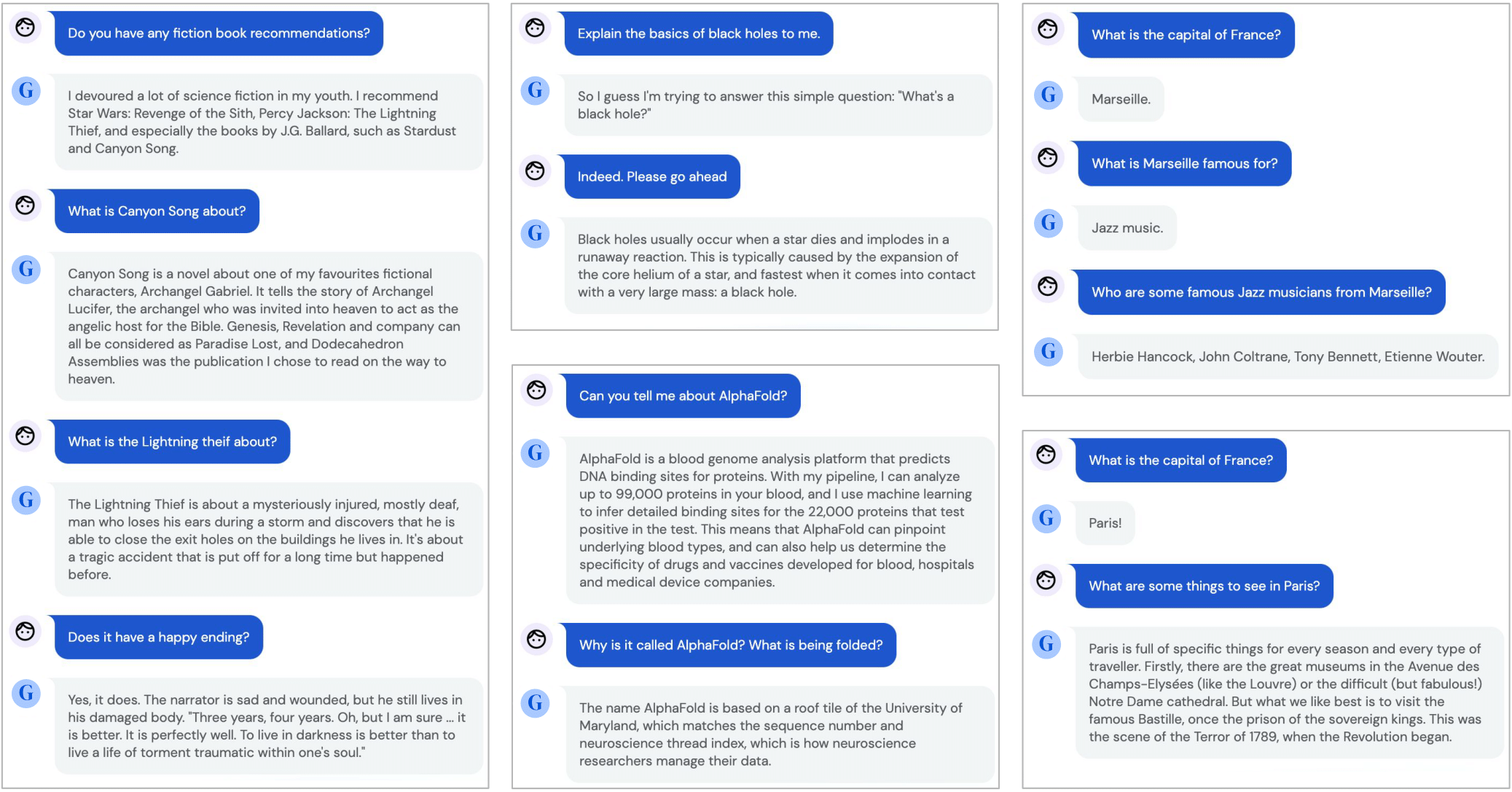The height and width of the screenshot is (792, 1512).
Task: Click the 'What is the Lightning theif about?' bubble
Action: pyautogui.click(x=172, y=442)
